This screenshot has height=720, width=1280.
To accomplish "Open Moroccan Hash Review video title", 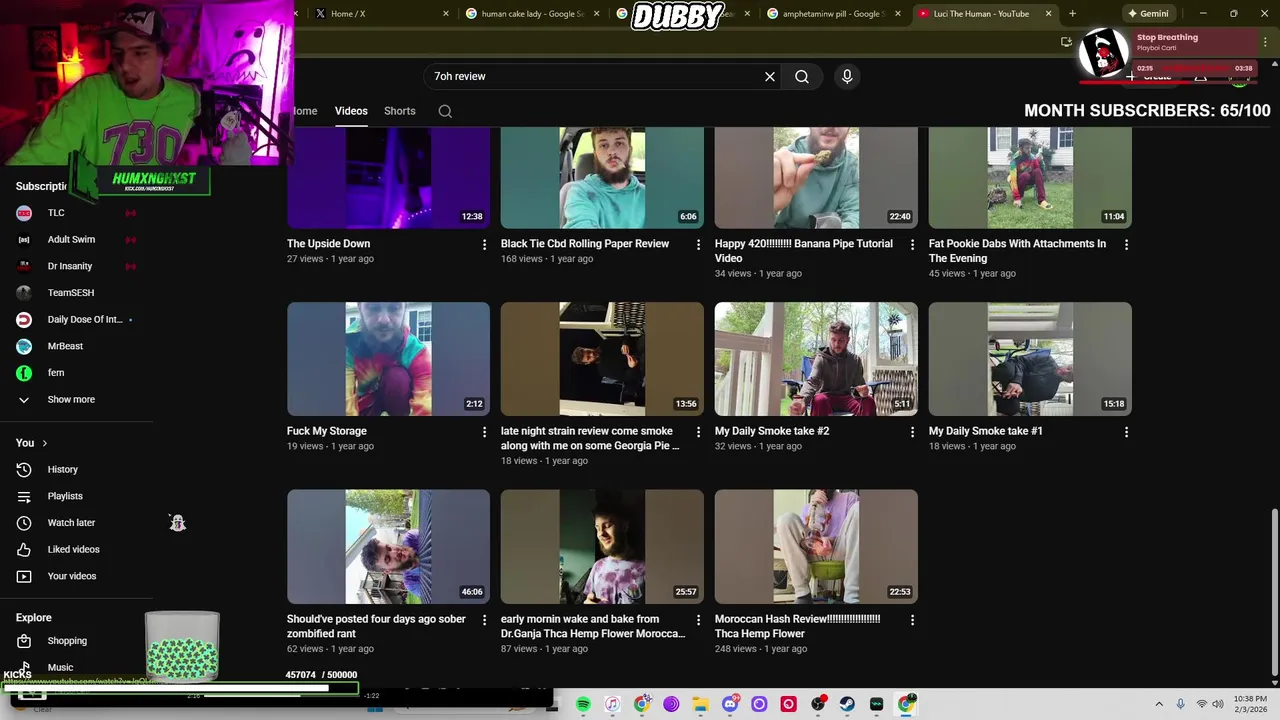I will coord(798,626).
